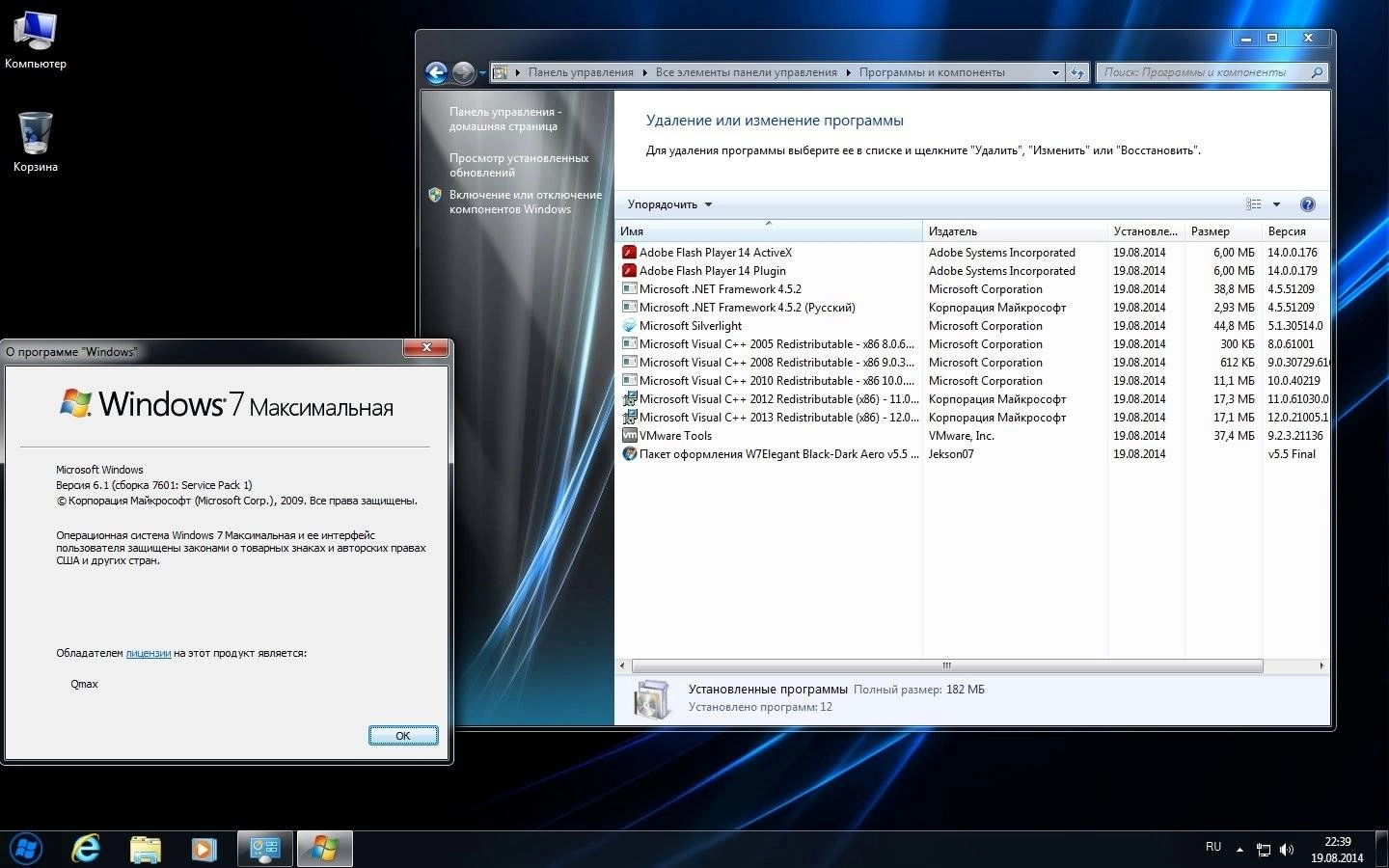
Task: Open Windows Media Player from taskbar
Action: coord(204,849)
